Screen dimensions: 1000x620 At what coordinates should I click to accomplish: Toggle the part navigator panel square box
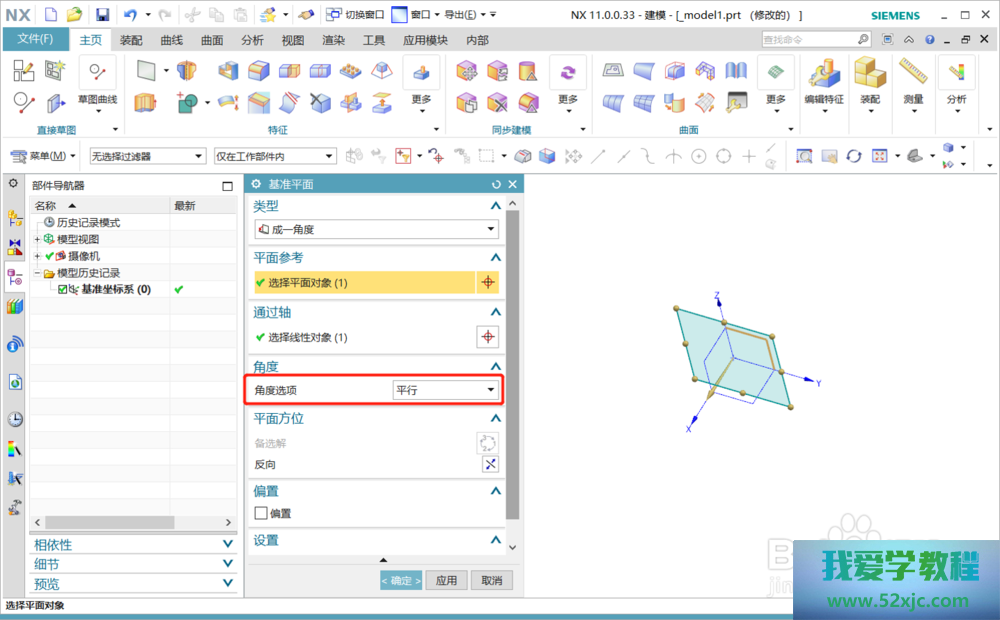coord(227,186)
